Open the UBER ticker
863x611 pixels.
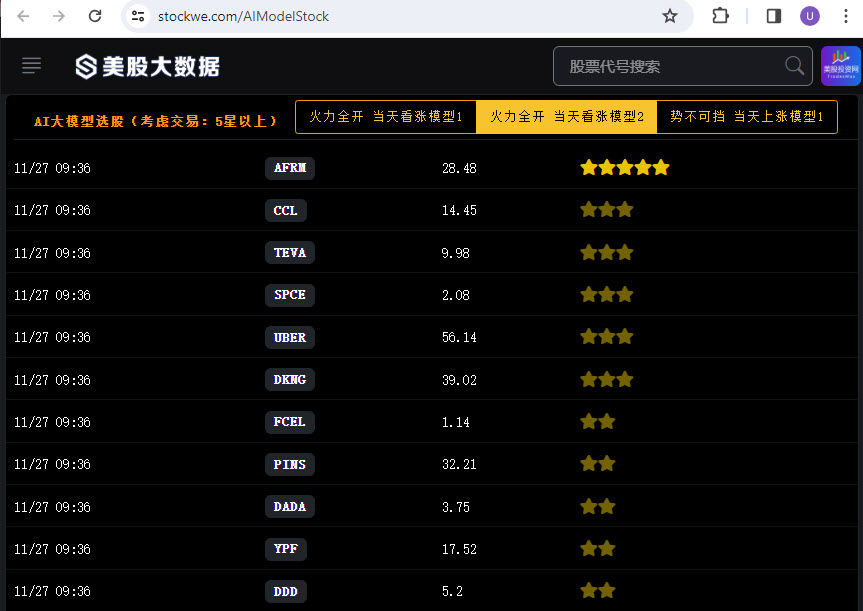pos(290,337)
